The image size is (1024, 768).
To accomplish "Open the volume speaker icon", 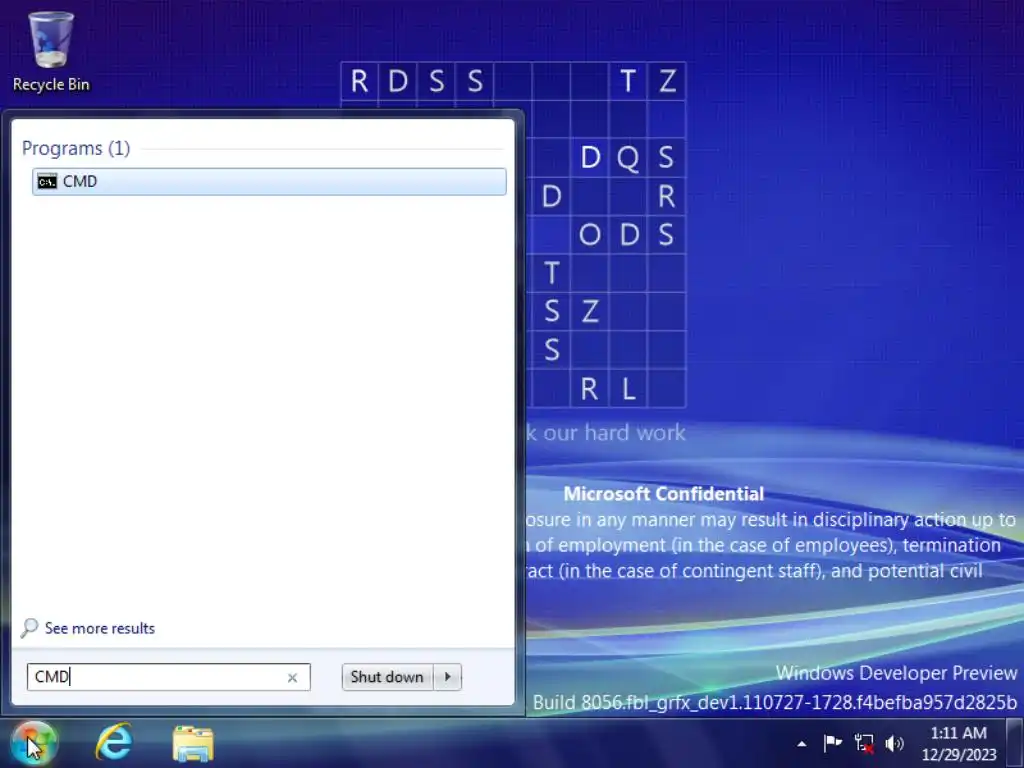I will [x=894, y=743].
